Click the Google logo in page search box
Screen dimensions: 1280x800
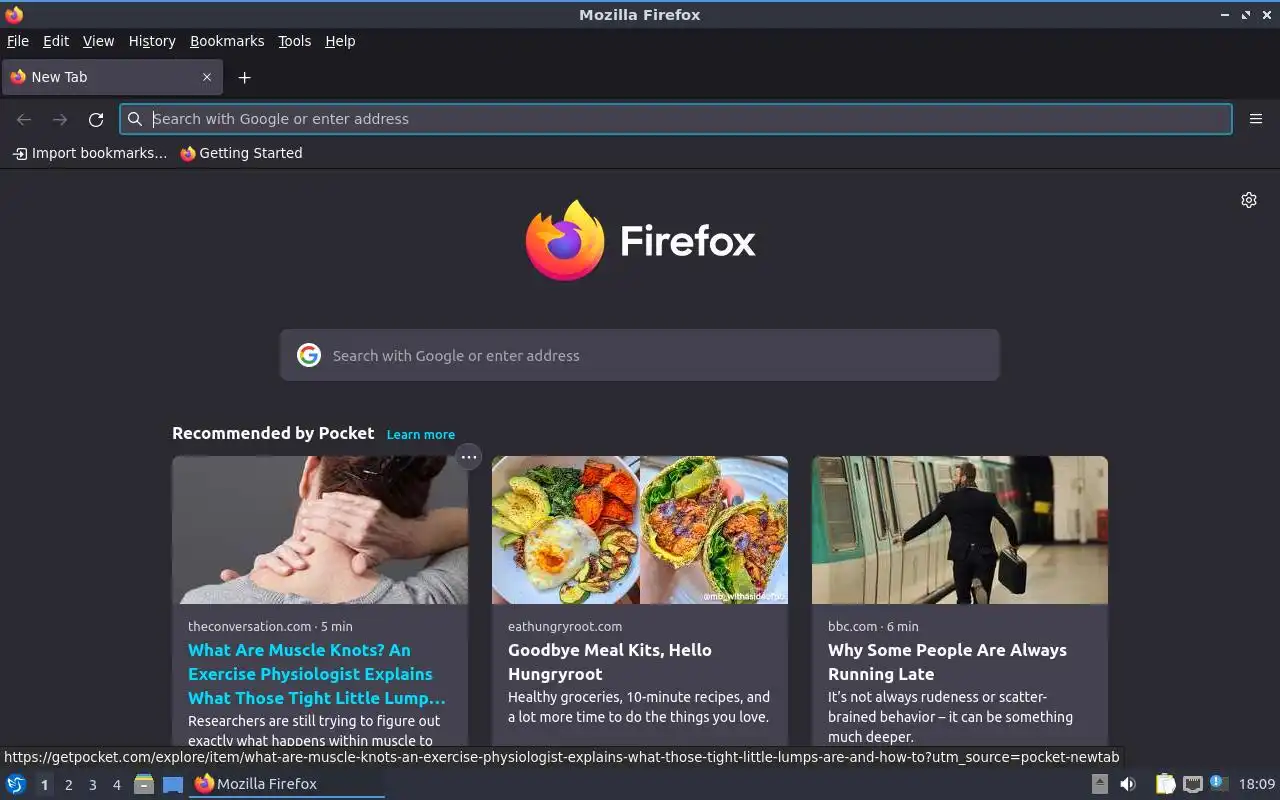pyautogui.click(x=309, y=355)
